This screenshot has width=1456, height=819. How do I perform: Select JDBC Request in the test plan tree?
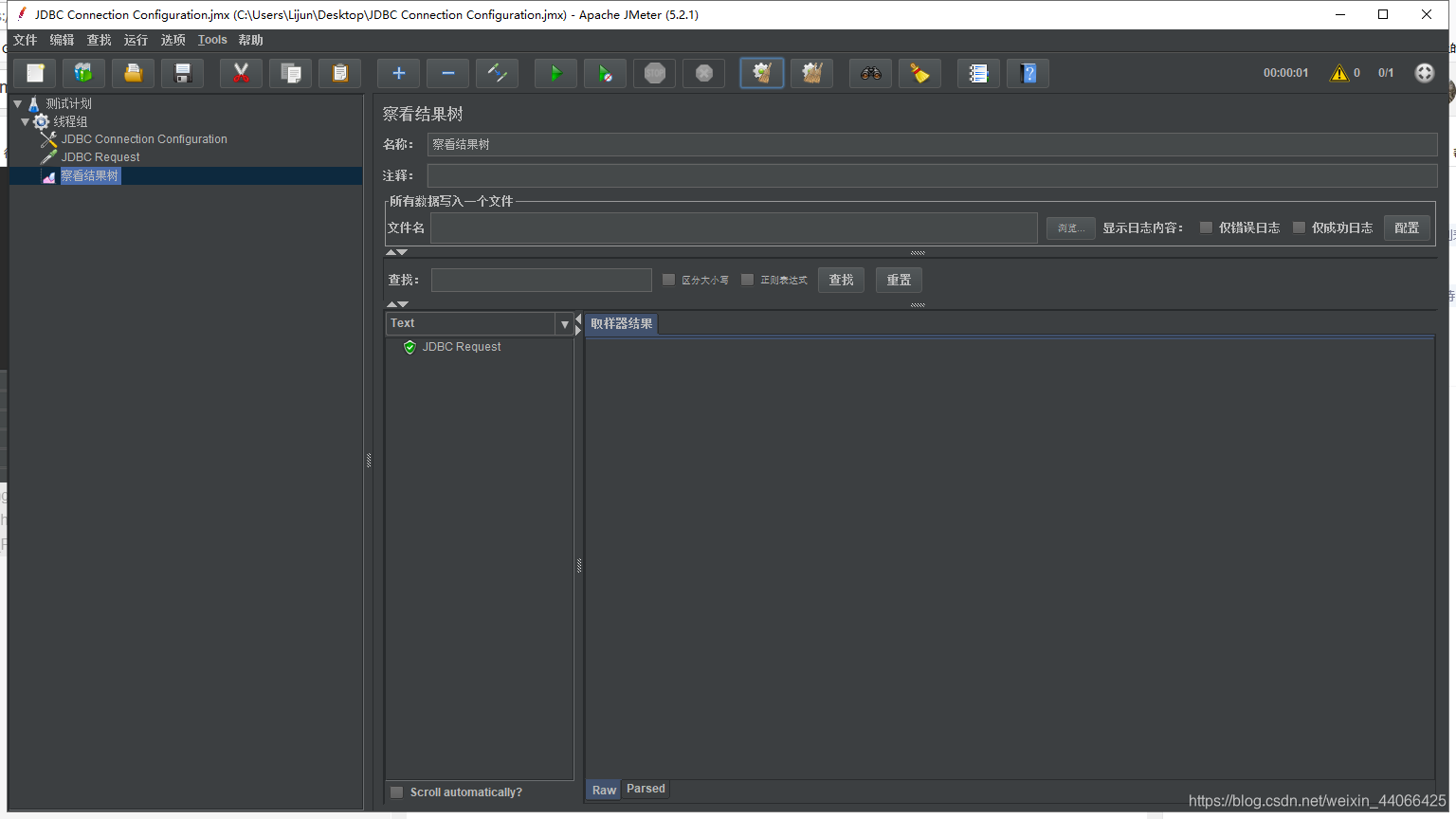(x=100, y=157)
